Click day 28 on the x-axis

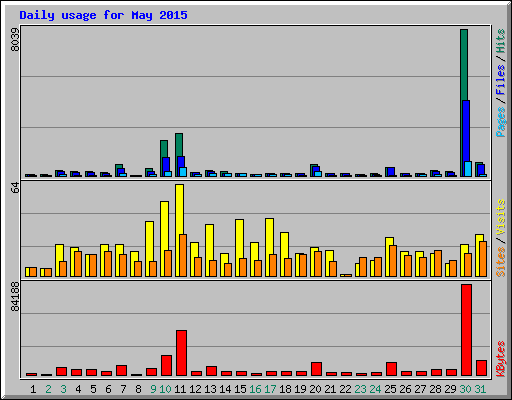pyautogui.click(x=435, y=389)
